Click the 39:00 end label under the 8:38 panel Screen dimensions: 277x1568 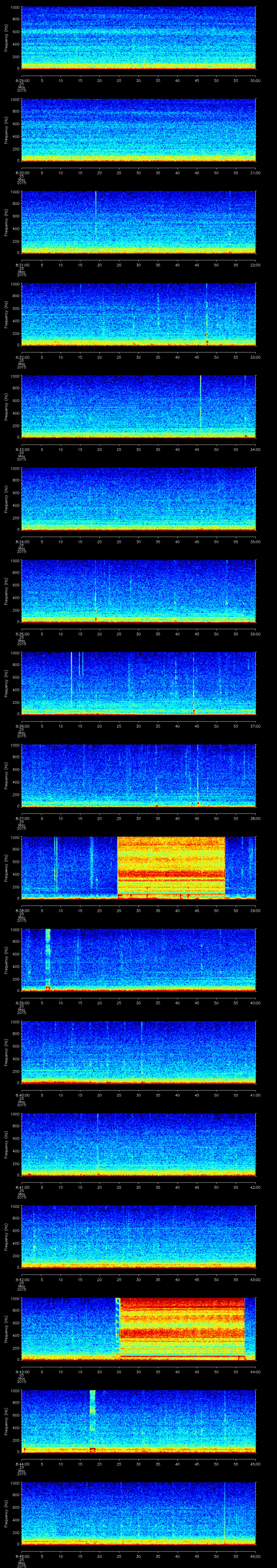pos(255,910)
